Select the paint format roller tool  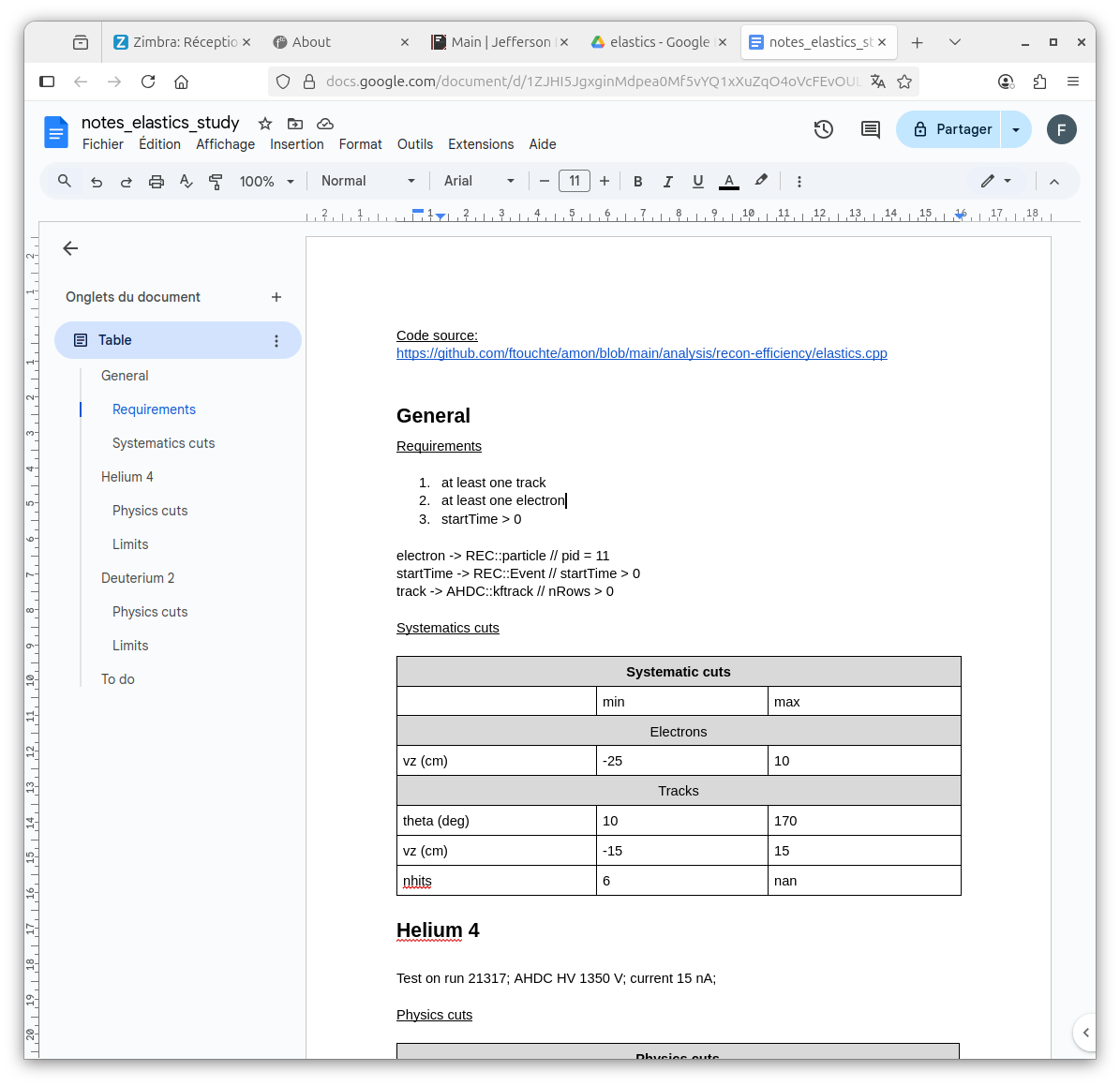point(215,182)
